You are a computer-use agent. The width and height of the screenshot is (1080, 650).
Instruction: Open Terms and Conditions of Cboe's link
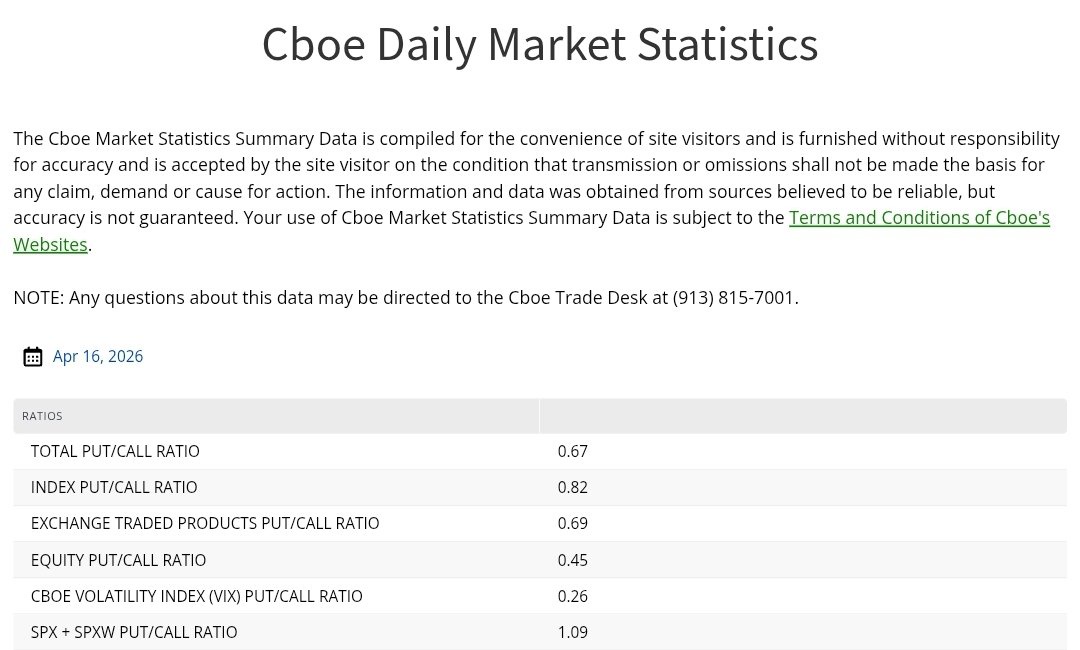pyautogui.click(x=919, y=218)
